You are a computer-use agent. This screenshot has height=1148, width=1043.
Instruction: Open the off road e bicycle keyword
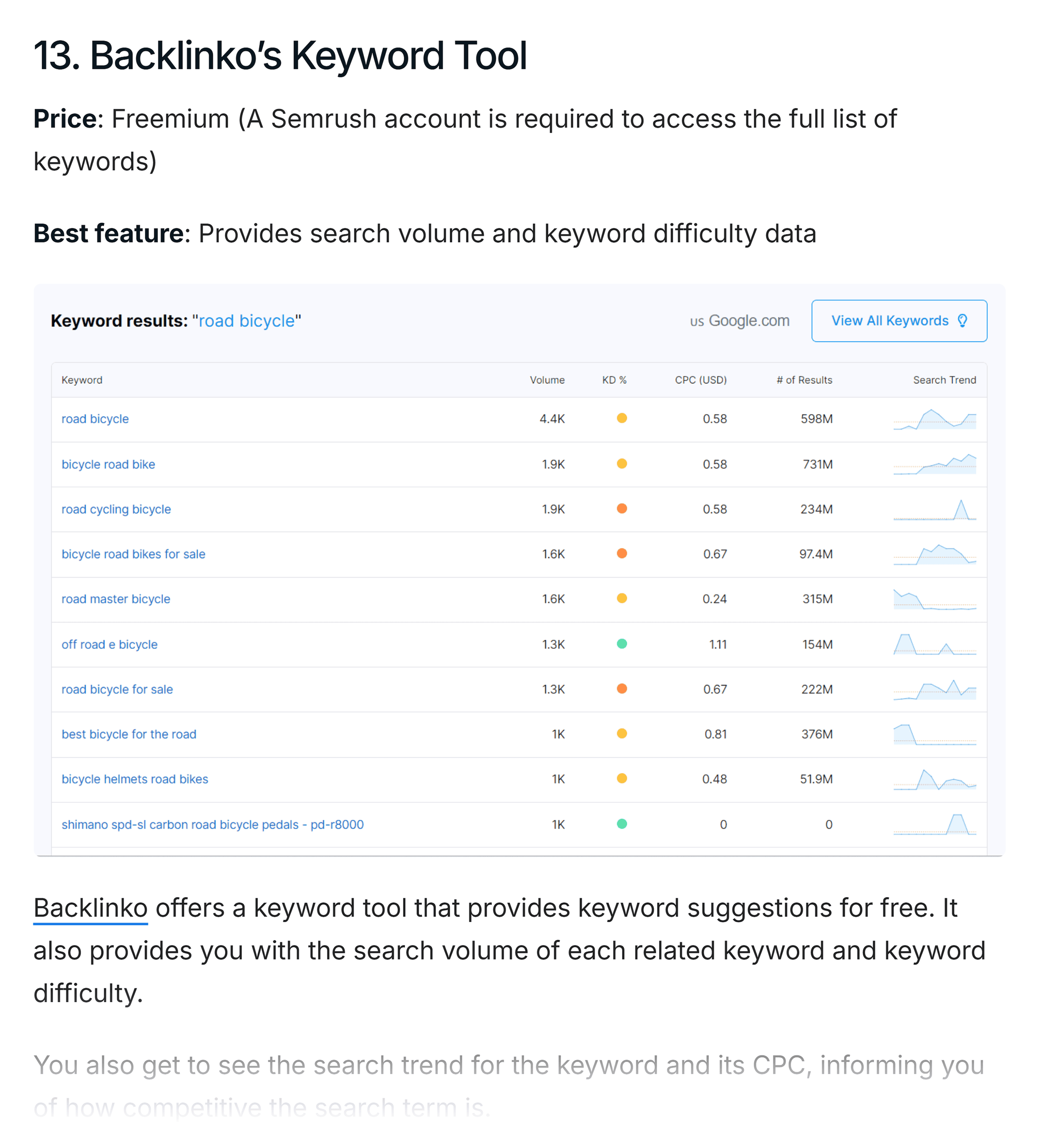[109, 644]
